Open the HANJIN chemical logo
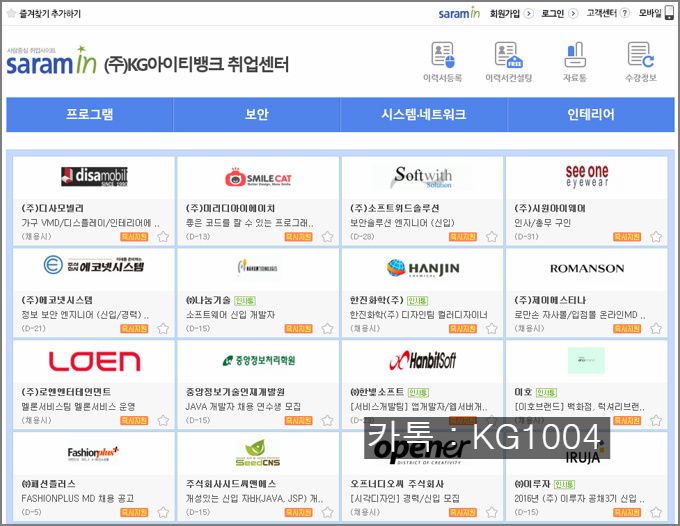The image size is (680, 526). coord(423,268)
